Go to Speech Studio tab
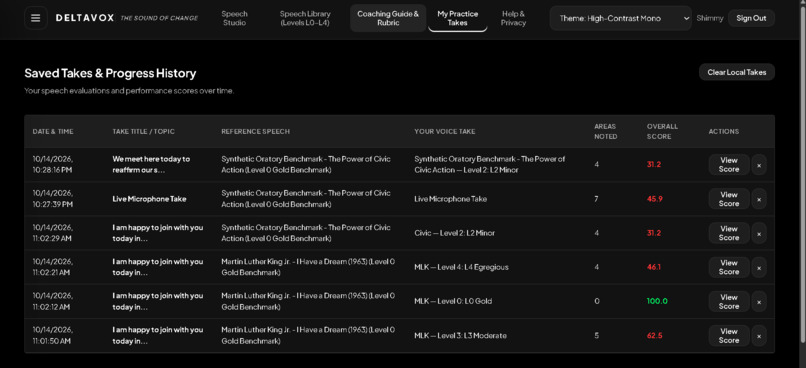The width and height of the screenshot is (806, 368). 234,18
